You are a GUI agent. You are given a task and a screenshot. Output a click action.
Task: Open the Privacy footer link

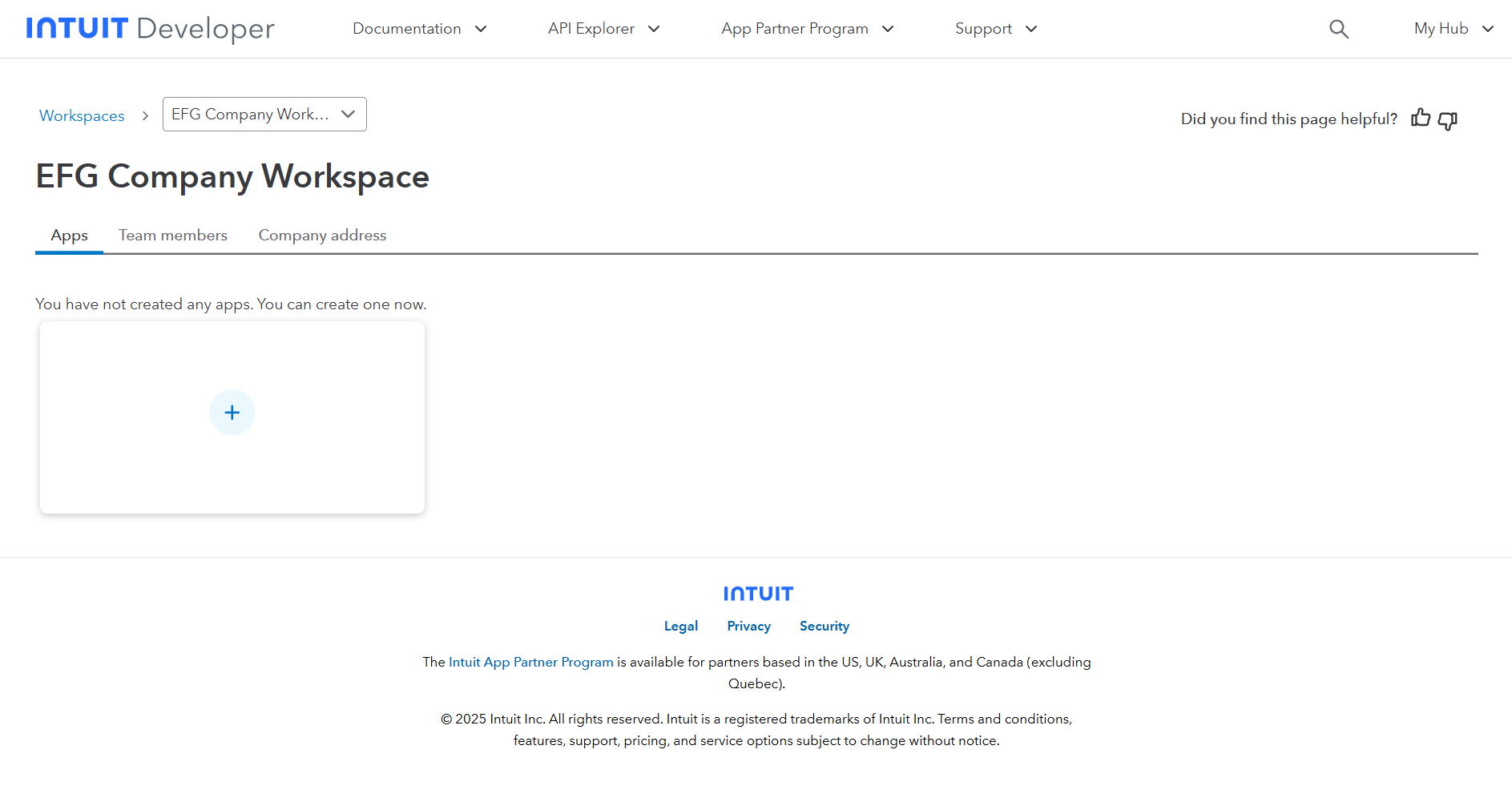(749, 627)
